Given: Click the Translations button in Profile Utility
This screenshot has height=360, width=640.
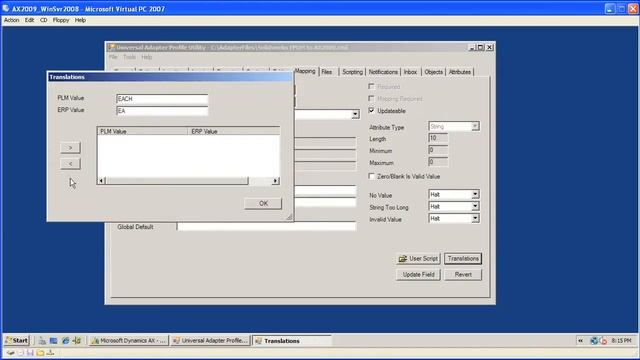Looking at the screenshot, I should pyautogui.click(x=463, y=258).
